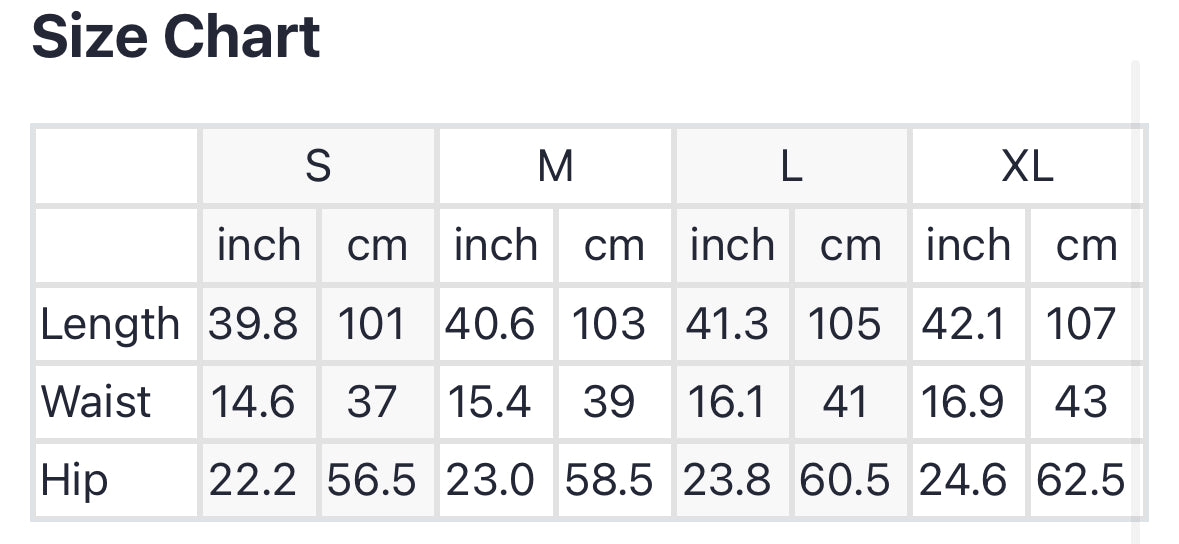The width and height of the screenshot is (1179, 544).
Task: Select the S size column header
Action: point(318,166)
